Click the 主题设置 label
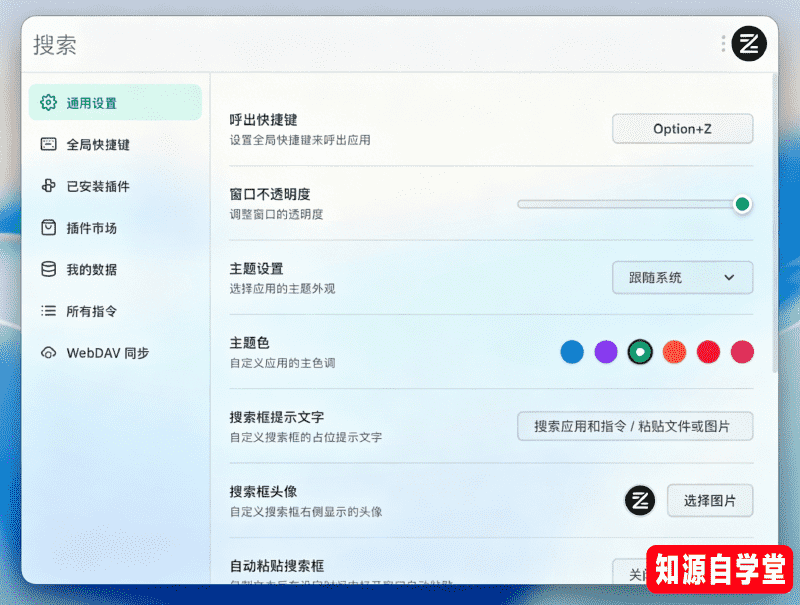 pos(256,269)
